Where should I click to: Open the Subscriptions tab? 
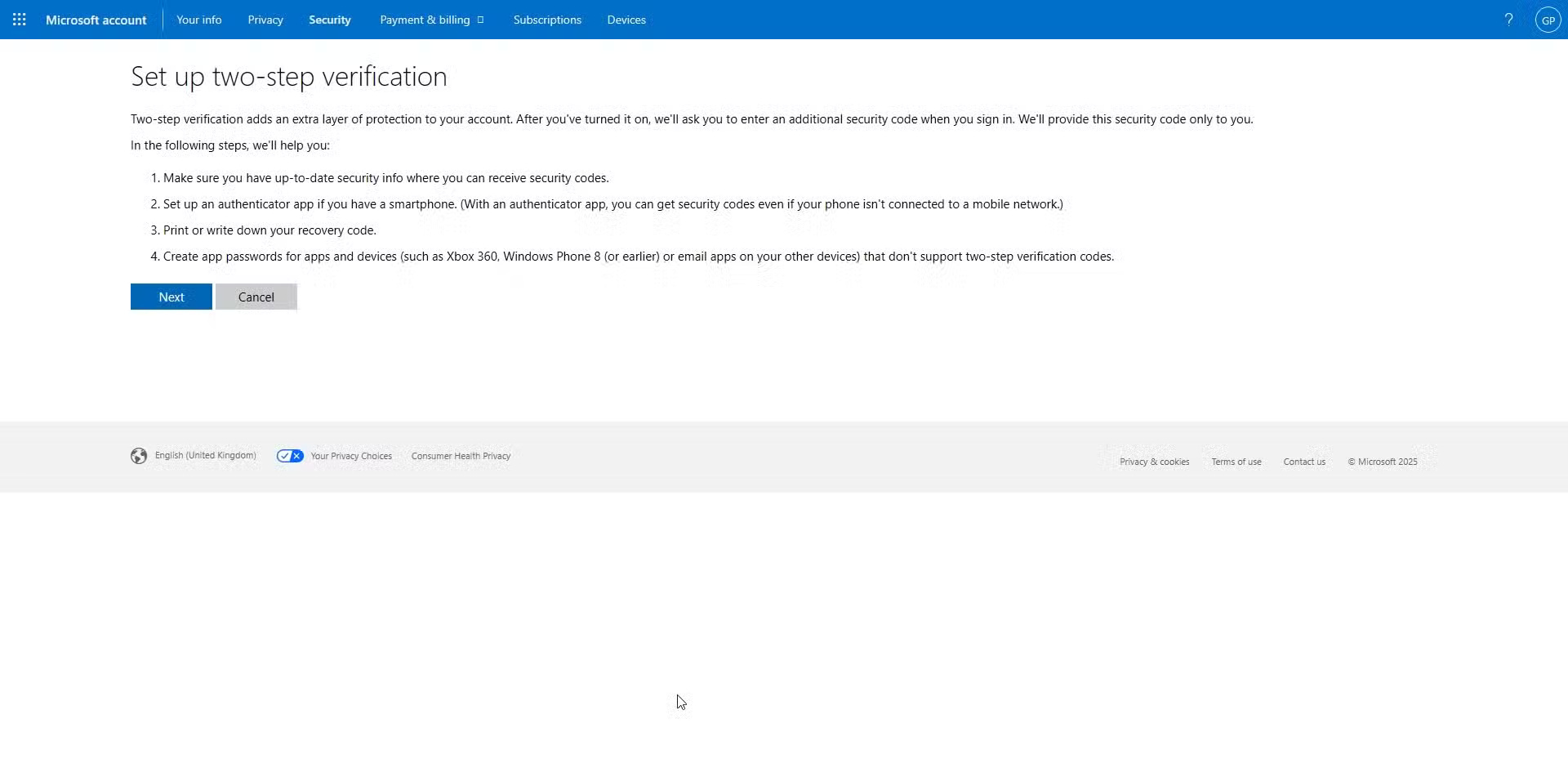coord(547,20)
